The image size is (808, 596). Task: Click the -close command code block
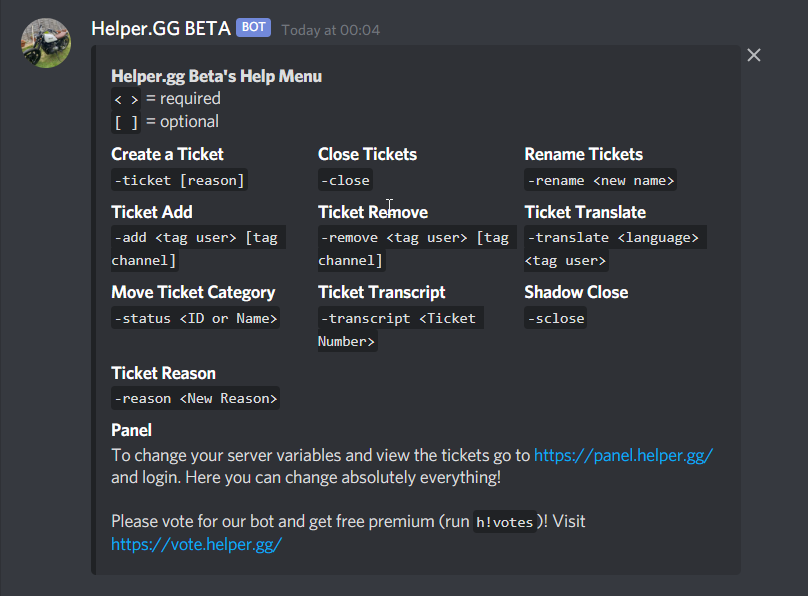(x=345, y=180)
